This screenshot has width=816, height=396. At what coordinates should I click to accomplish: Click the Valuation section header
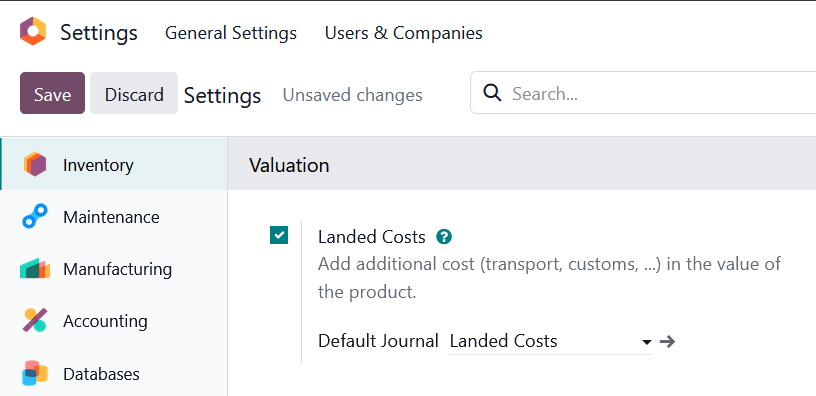click(x=289, y=165)
